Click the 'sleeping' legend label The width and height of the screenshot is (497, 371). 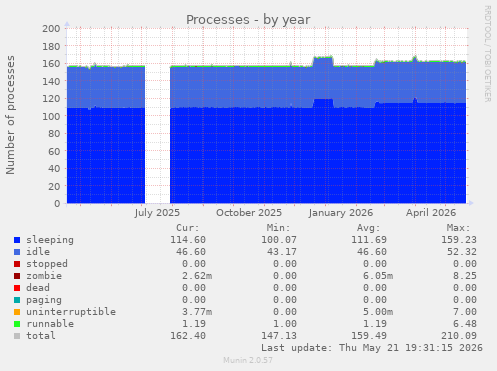pyautogui.click(x=50, y=240)
